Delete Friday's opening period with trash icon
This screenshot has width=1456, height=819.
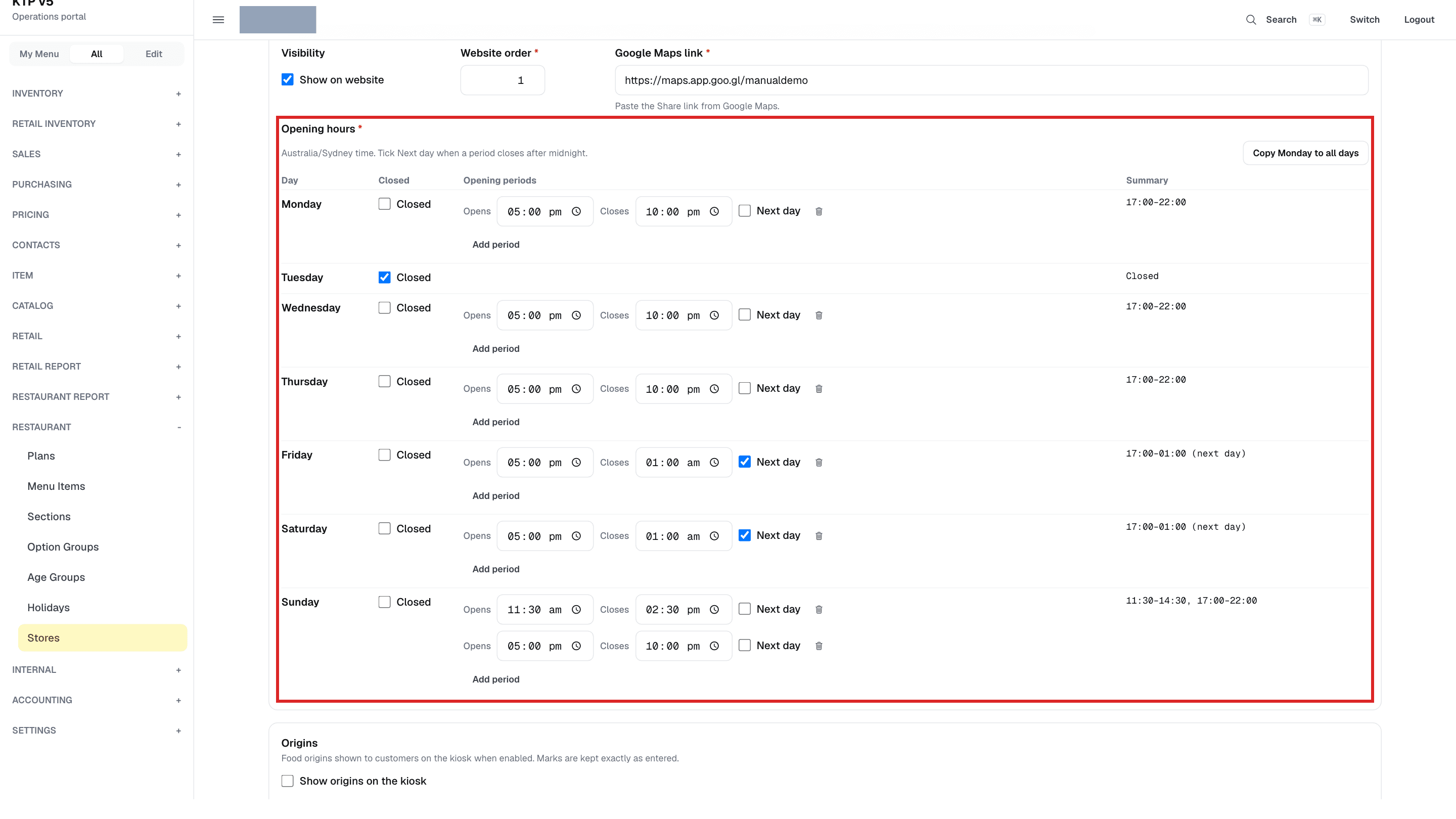818,463
